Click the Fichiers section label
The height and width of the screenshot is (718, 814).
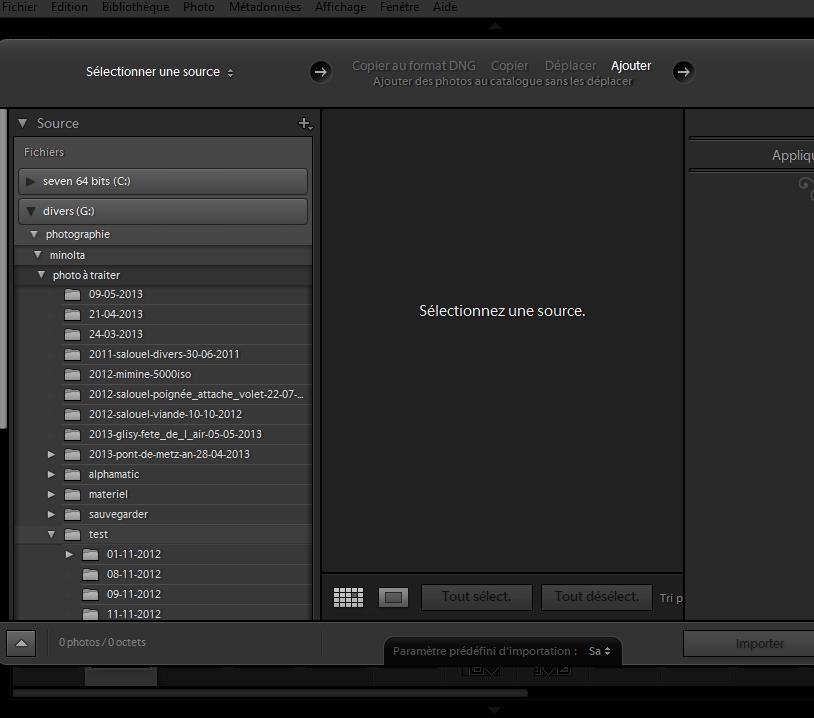pos(44,152)
